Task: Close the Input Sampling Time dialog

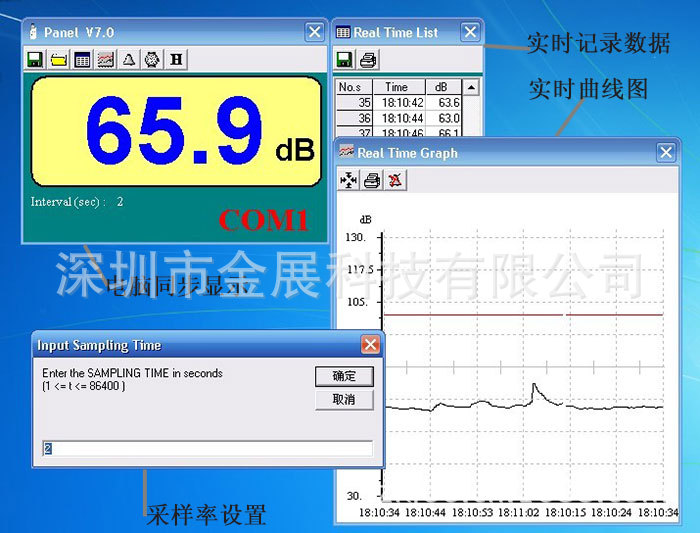Action: point(370,345)
